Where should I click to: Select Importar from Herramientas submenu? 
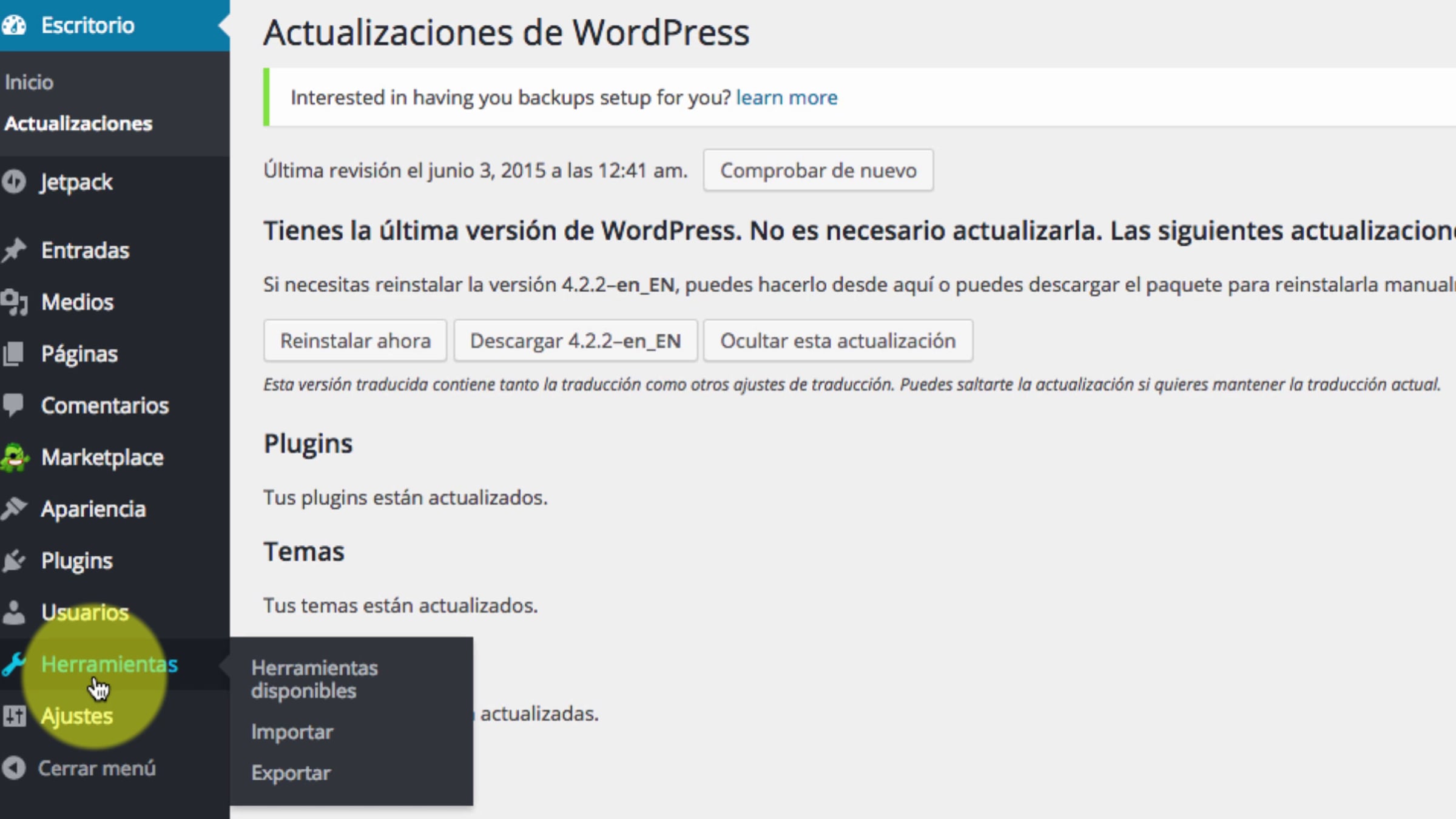pos(292,732)
